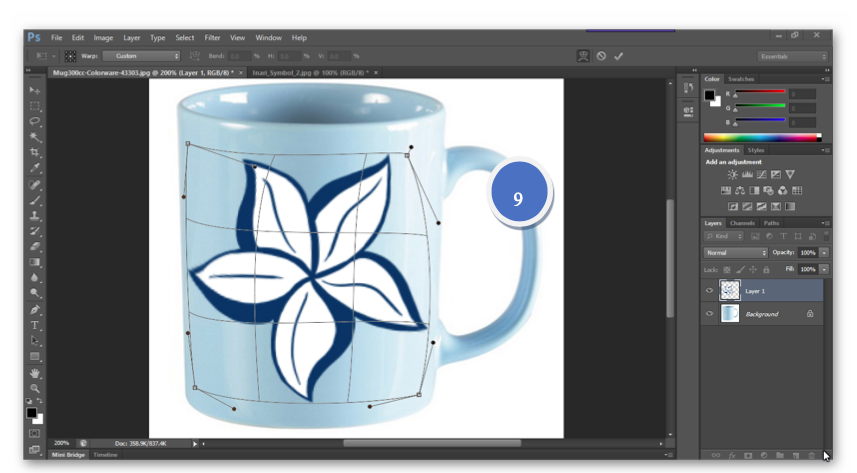Open the Filter menu

coord(210,37)
